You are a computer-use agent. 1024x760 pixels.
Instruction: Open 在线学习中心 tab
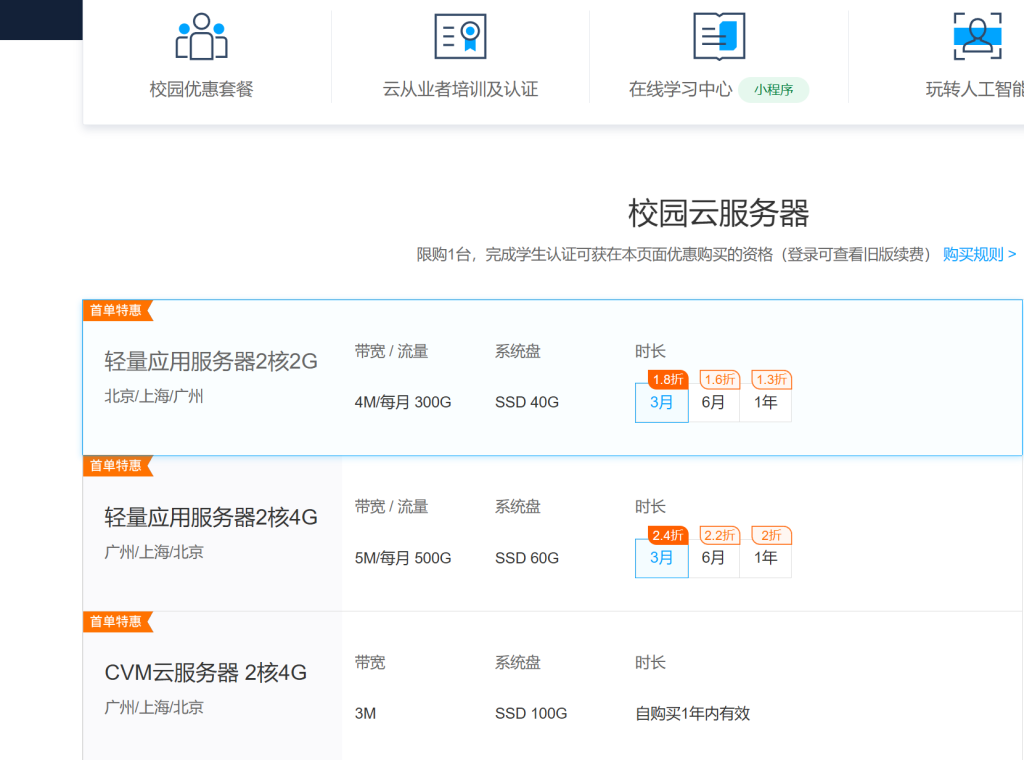(680, 89)
